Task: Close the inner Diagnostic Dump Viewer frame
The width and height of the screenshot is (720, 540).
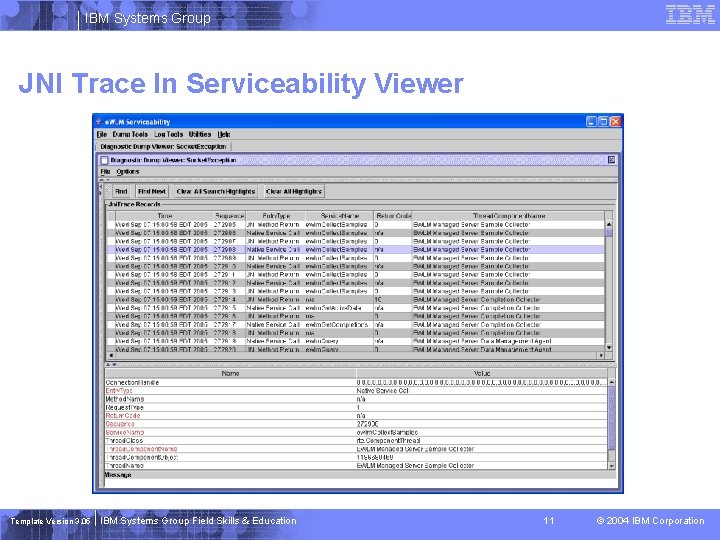Action: click(x=612, y=160)
